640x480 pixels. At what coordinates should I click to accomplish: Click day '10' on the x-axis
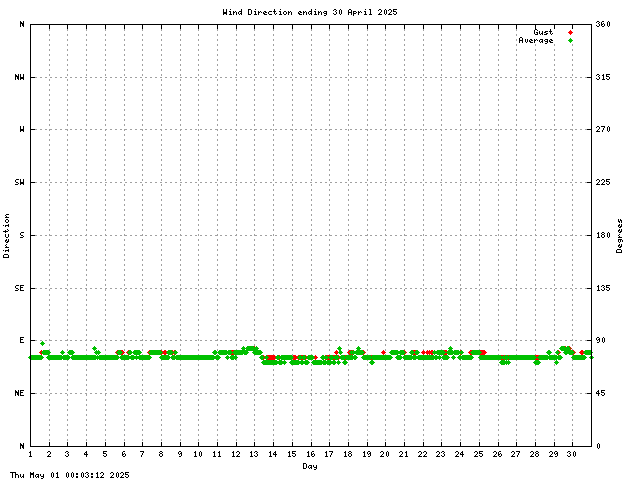pos(198,454)
